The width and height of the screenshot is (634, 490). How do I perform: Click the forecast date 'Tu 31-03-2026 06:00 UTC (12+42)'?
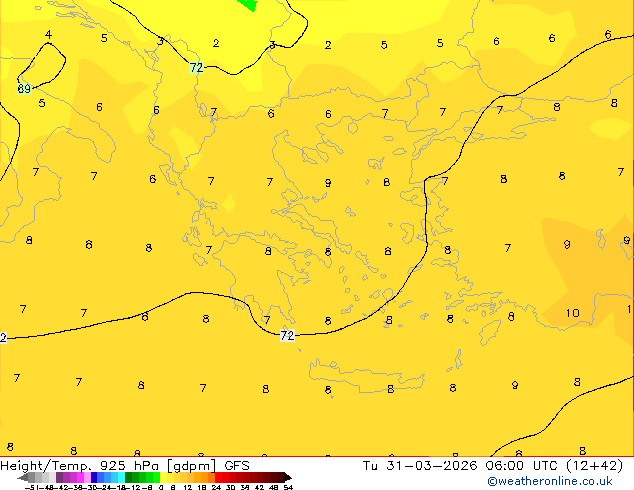493,466
